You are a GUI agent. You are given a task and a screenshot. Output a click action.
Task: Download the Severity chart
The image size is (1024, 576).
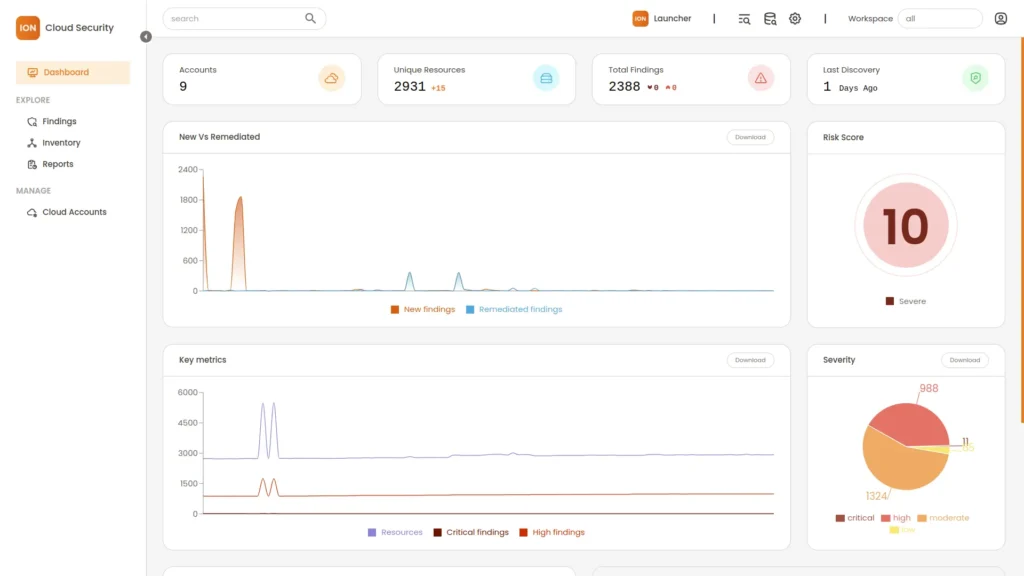pos(965,360)
